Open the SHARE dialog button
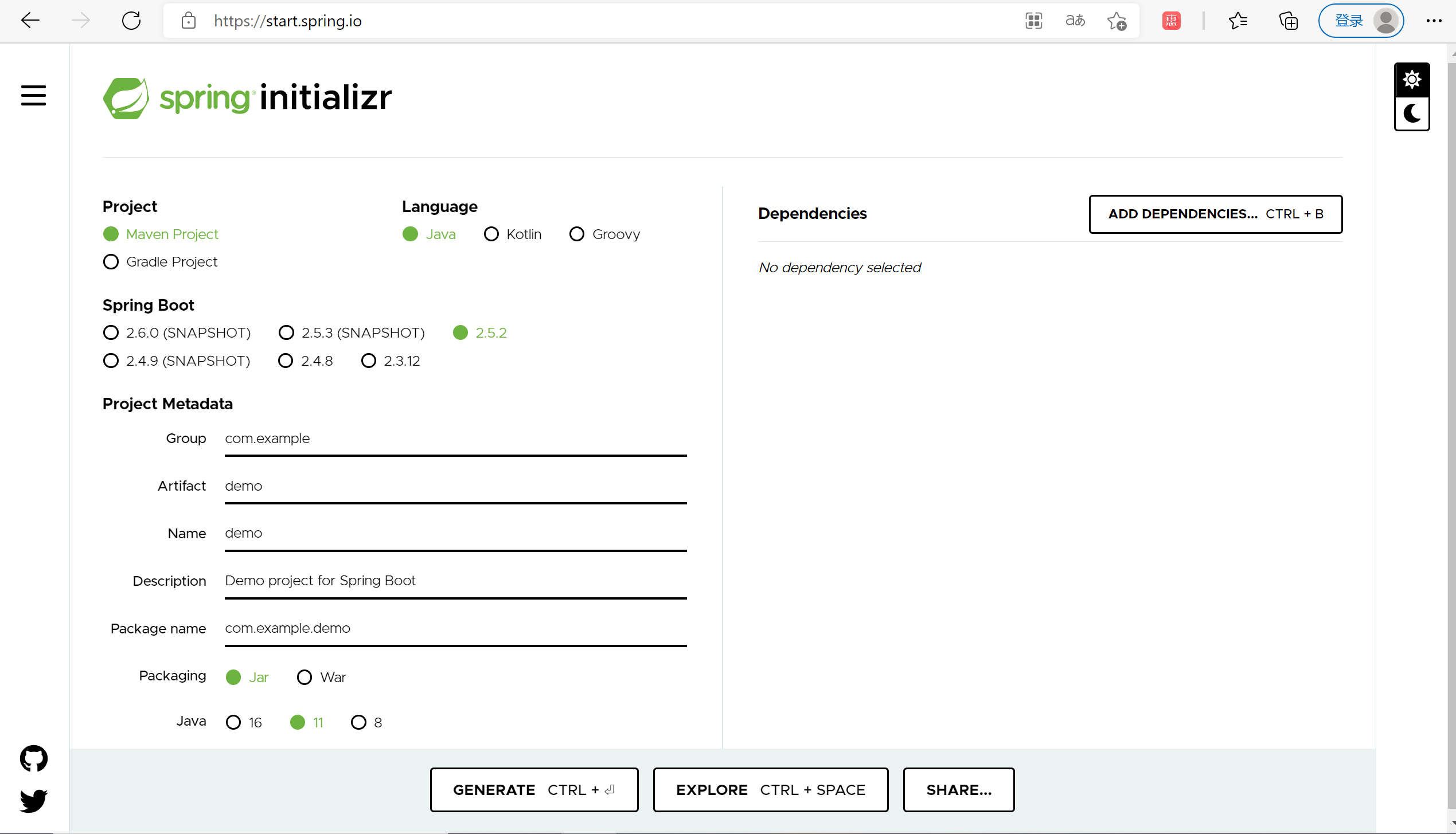1456x834 pixels. point(958,790)
